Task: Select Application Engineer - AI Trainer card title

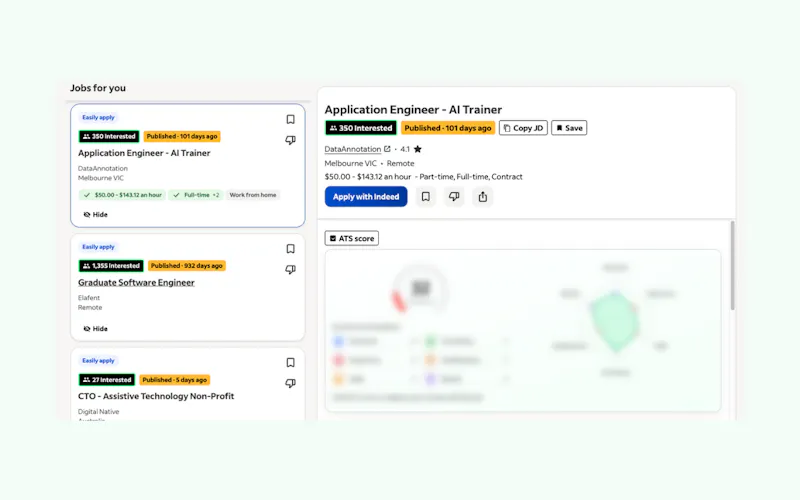Action: [144, 153]
